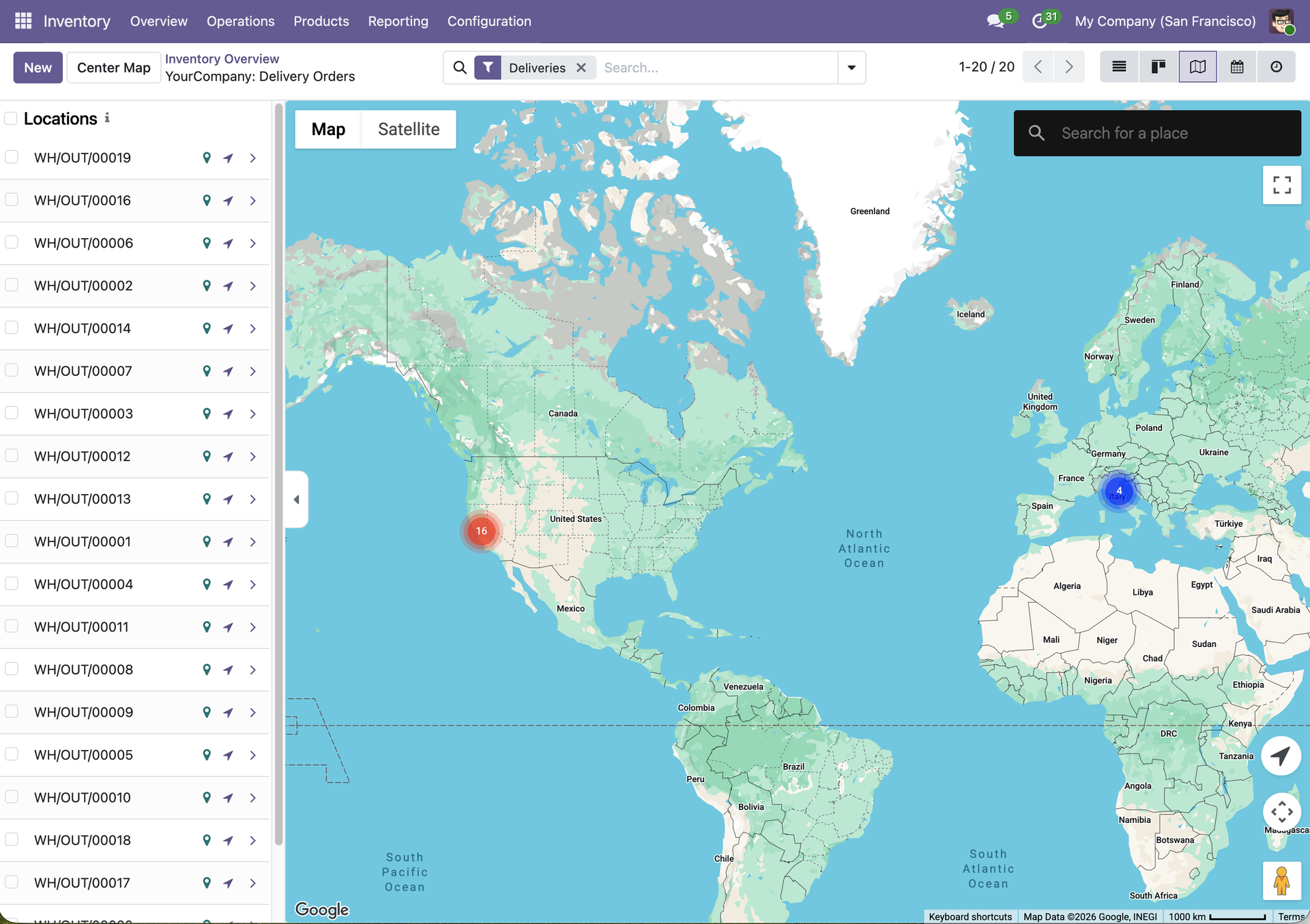Viewport: 1310px width, 924px height.
Task: Check the WH/OUT/00001 checkbox
Action: (x=12, y=540)
